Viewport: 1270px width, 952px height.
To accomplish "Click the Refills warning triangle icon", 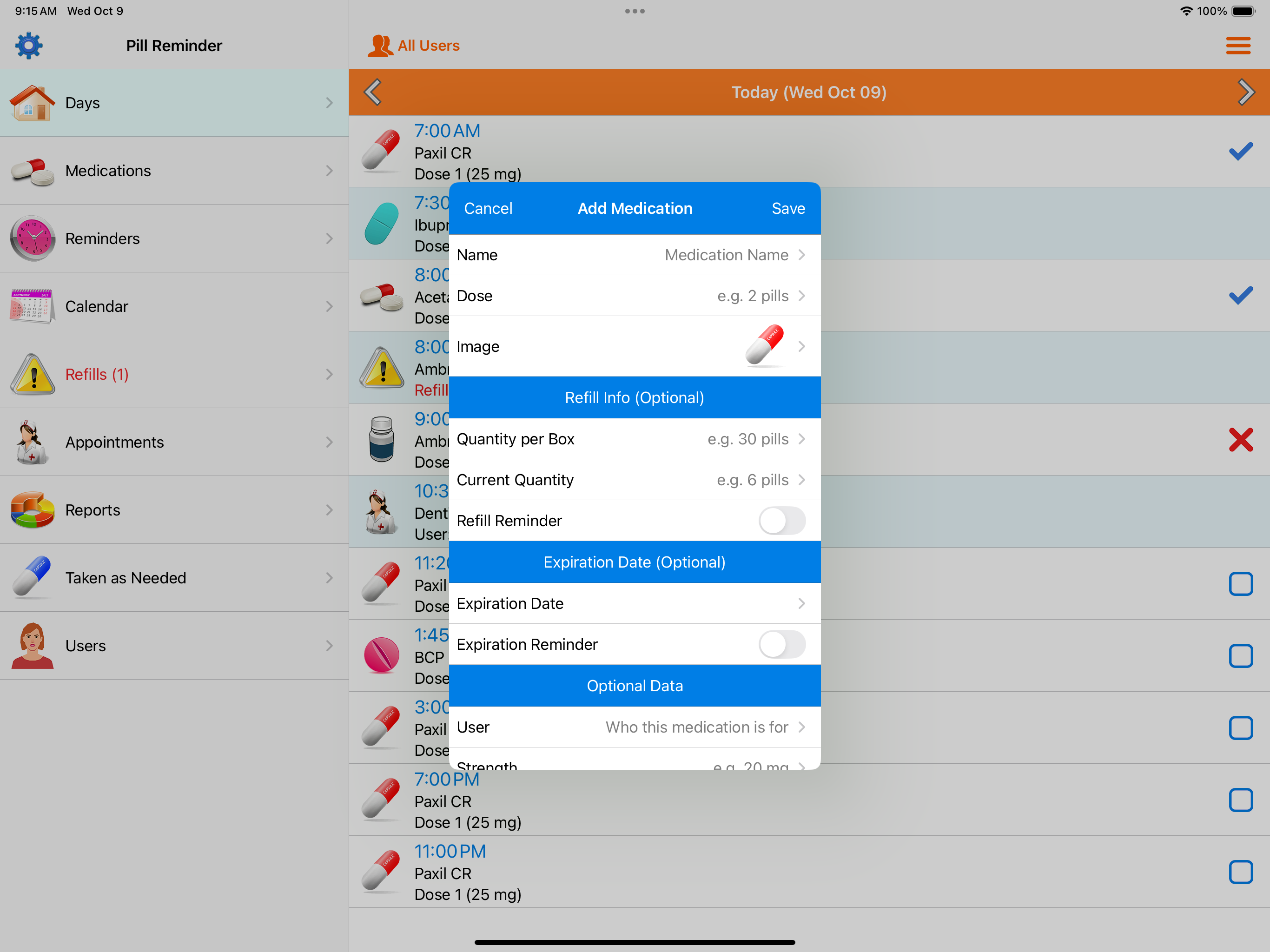I will point(32,374).
